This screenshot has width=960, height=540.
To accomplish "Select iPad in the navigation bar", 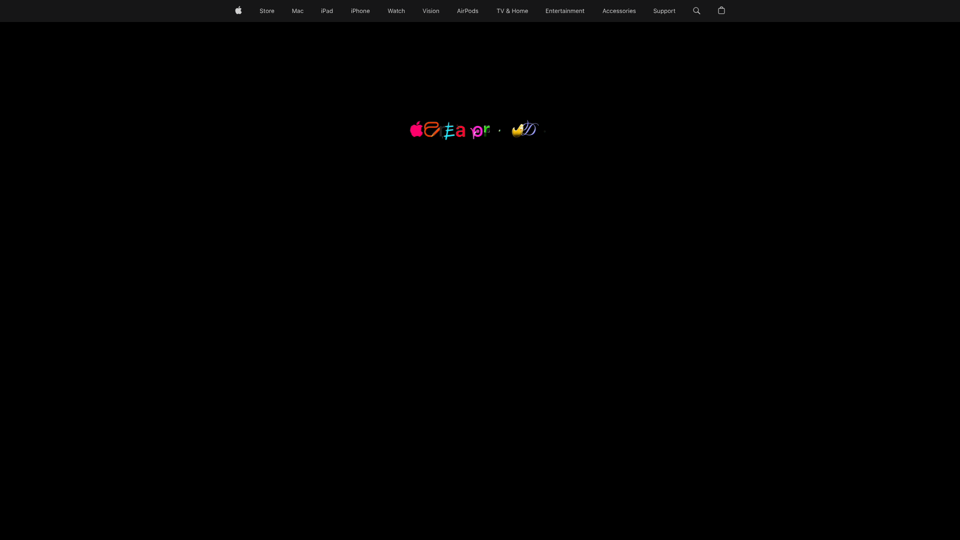I will 327,11.
